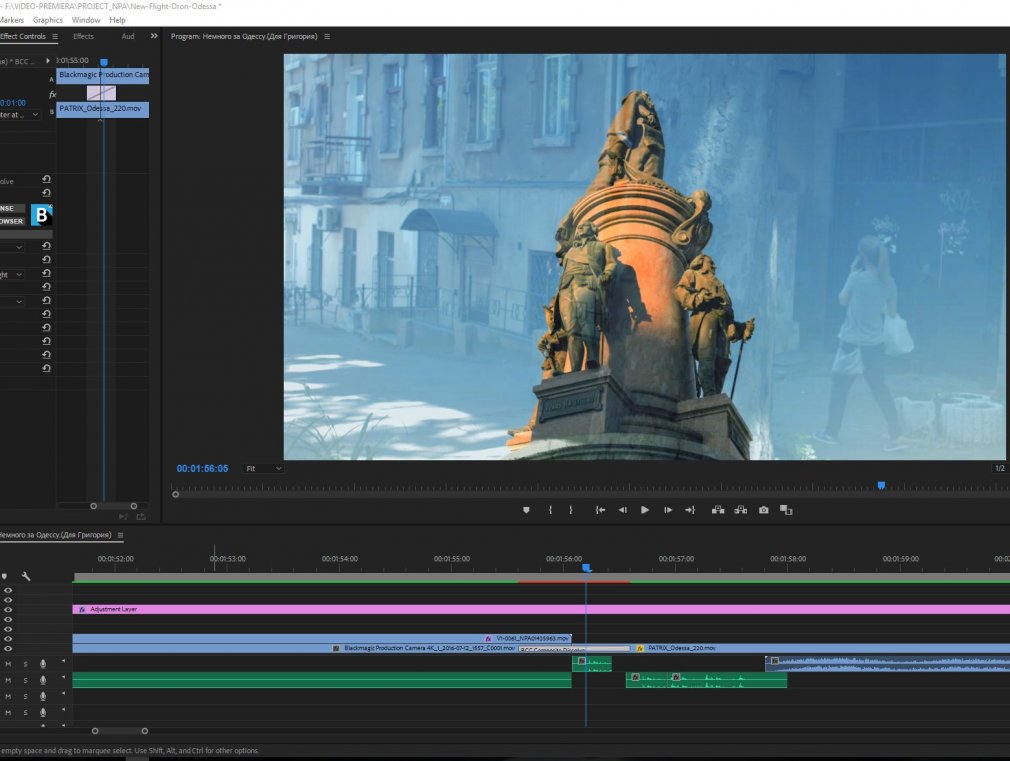This screenshot has height=761, width=1010.
Task: Solo the second audio track
Action: pyautogui.click(x=26, y=680)
